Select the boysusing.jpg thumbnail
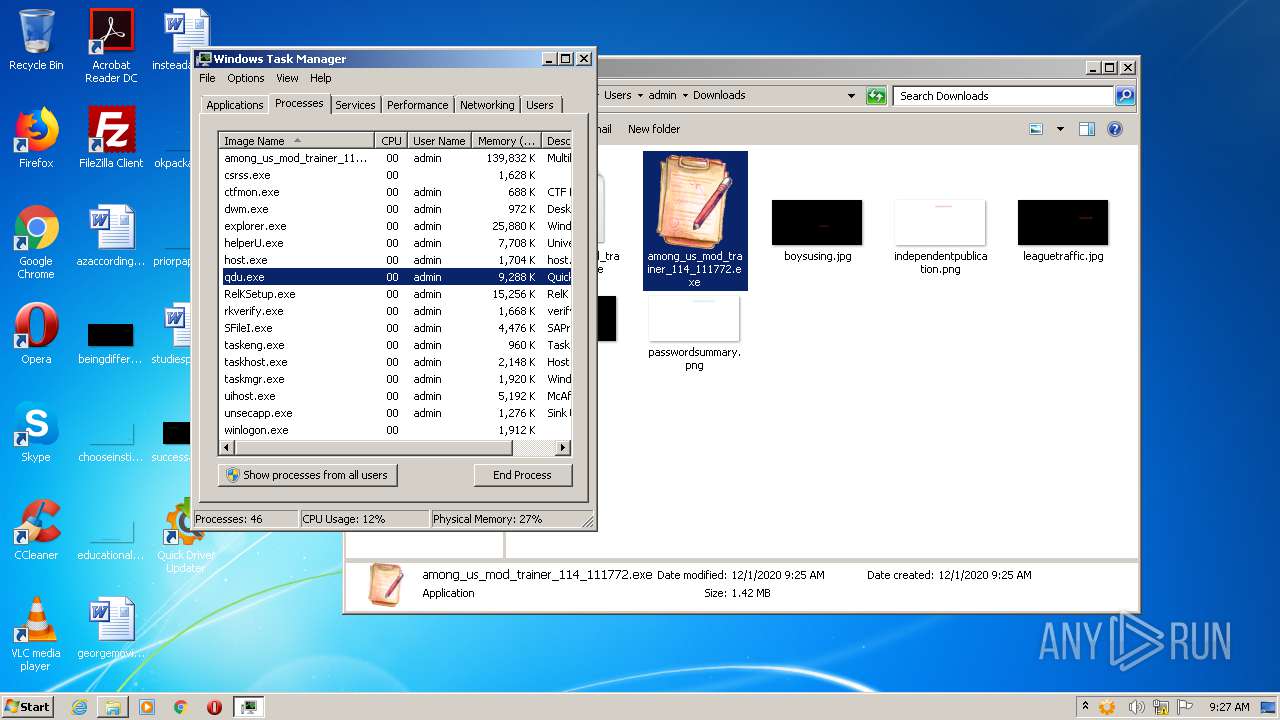 coord(817,230)
